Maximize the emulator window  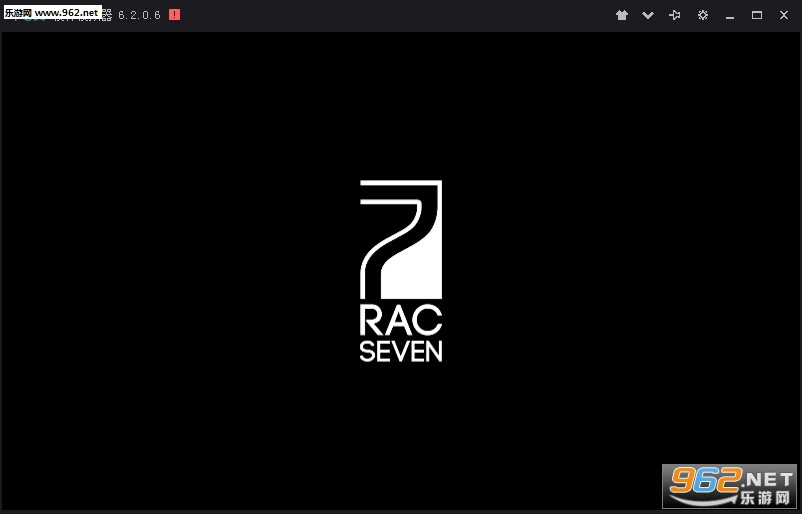pos(757,15)
